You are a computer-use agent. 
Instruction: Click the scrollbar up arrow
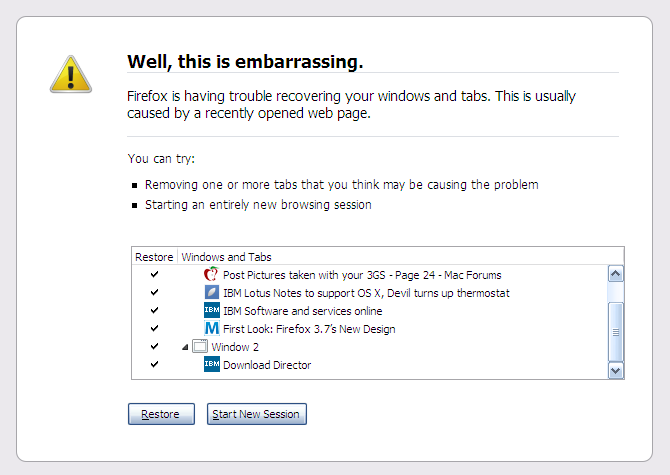click(x=616, y=274)
